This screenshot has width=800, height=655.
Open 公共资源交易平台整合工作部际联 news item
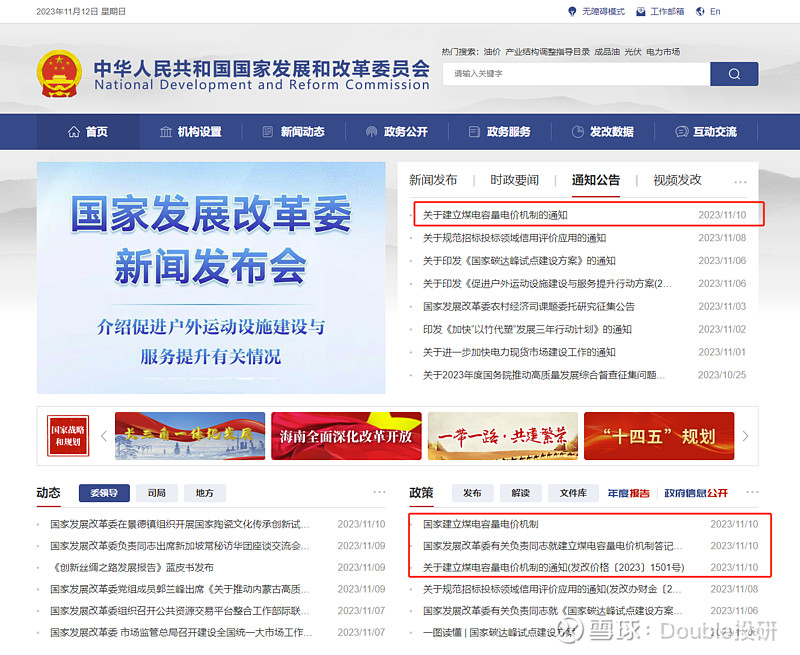tap(180, 611)
